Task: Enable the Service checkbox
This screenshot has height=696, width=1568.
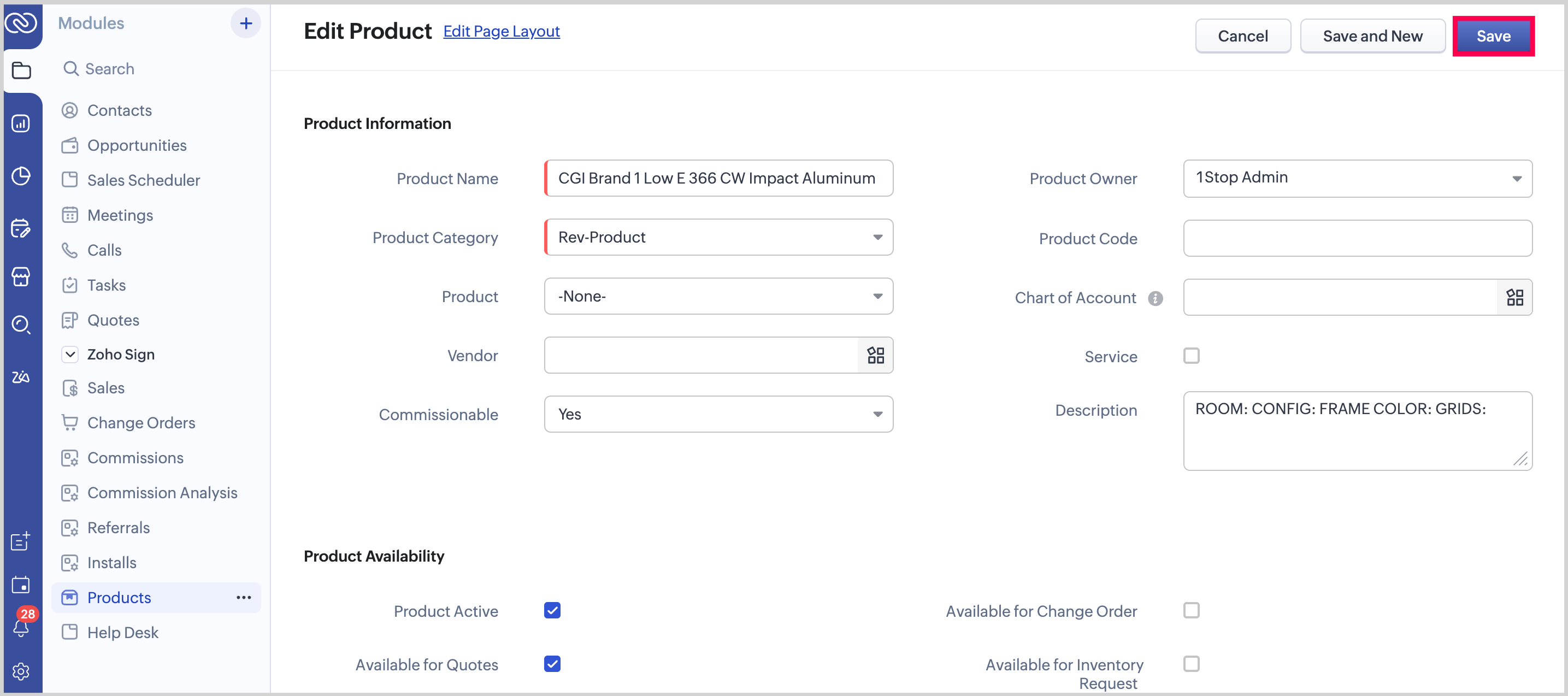Action: pos(1190,356)
